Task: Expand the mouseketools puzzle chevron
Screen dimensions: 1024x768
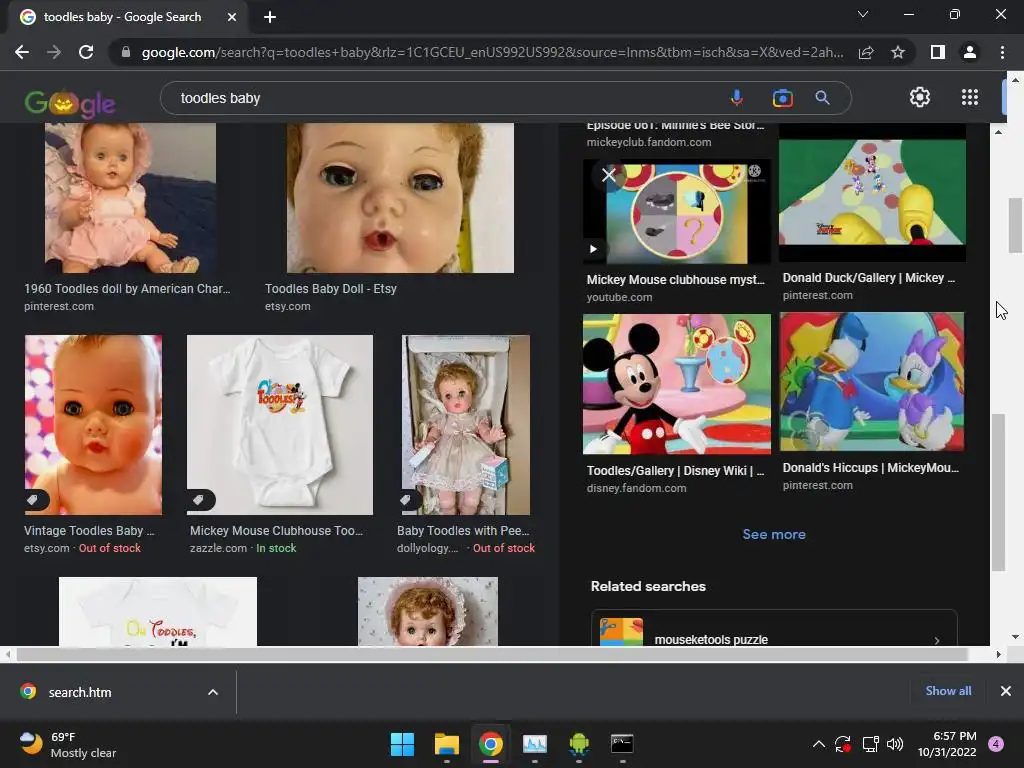Action: coord(937,641)
